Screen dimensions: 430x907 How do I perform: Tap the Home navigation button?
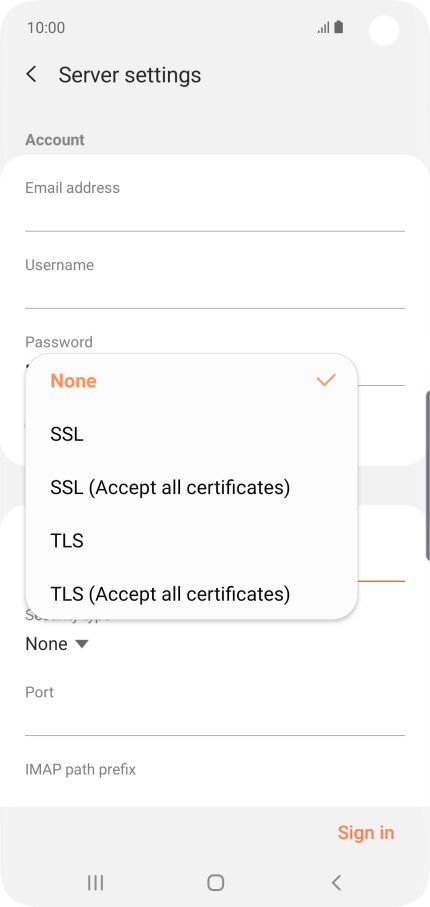pyautogui.click(x=215, y=882)
